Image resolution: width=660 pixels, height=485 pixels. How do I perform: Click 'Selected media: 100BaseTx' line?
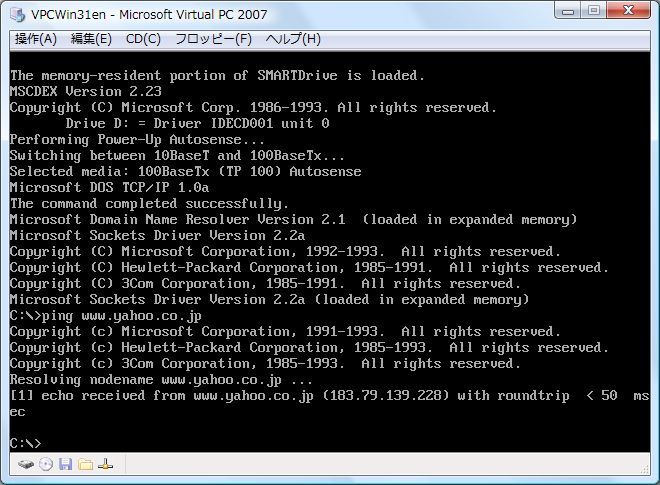click(x=186, y=171)
